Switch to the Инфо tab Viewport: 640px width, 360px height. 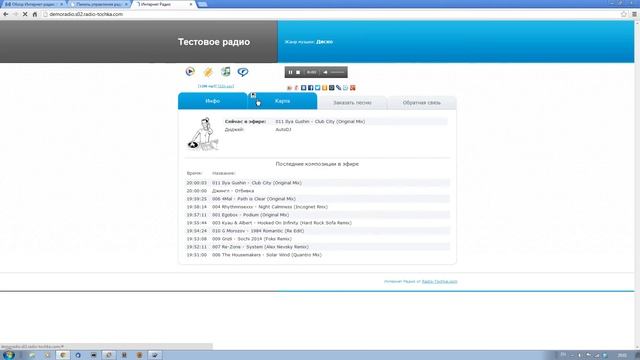pos(213,101)
